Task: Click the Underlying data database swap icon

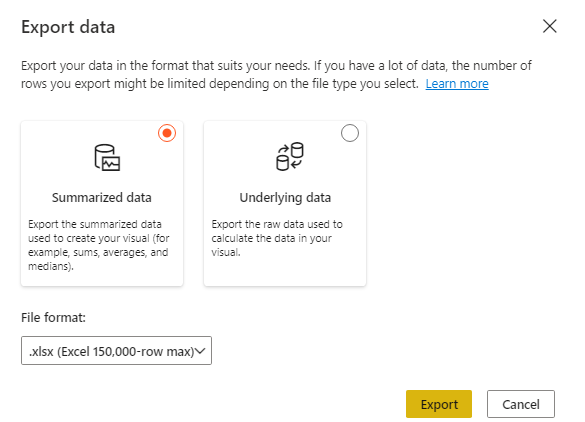Action: pyautogui.click(x=290, y=156)
